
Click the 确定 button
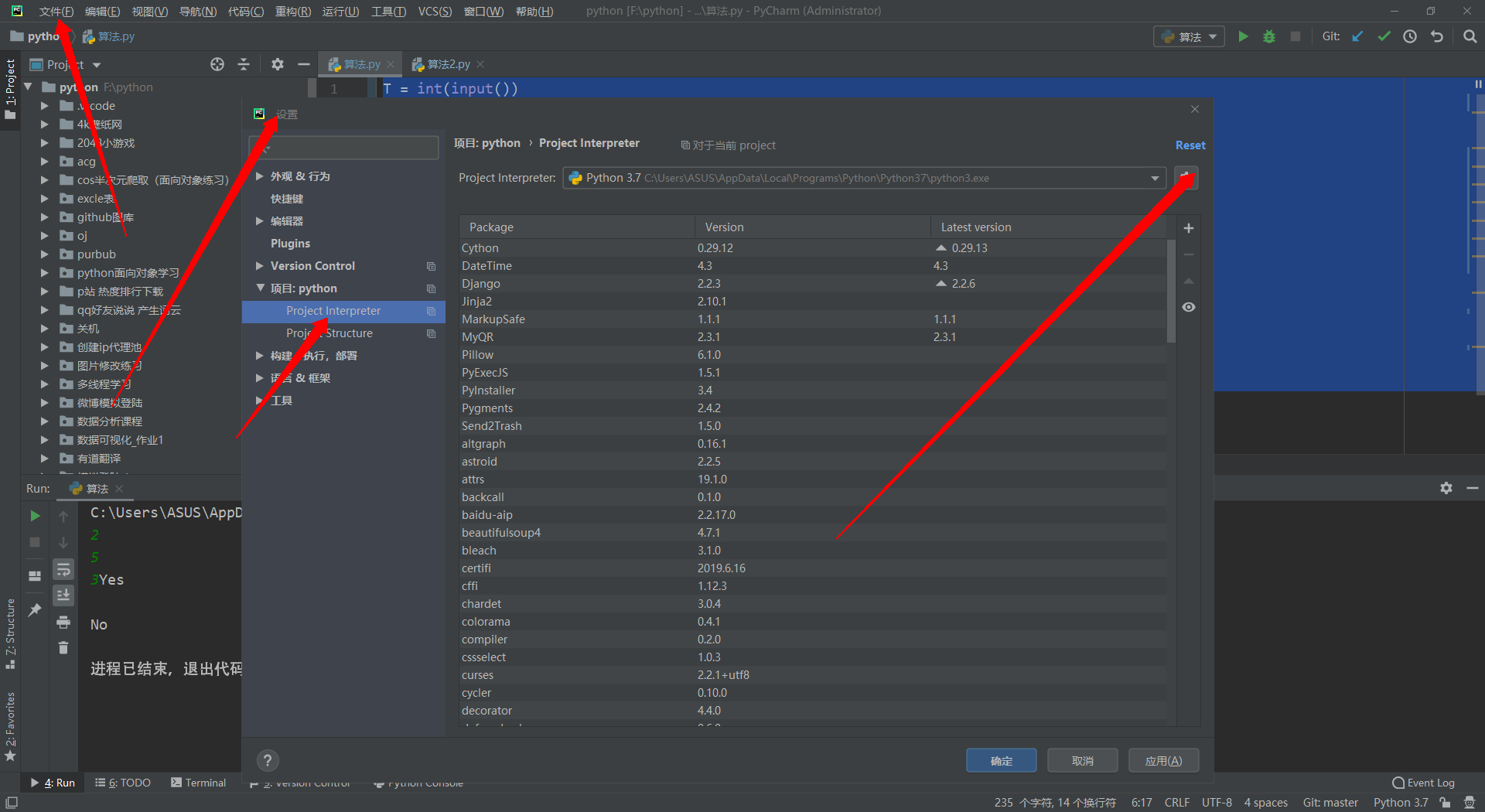tap(1001, 760)
